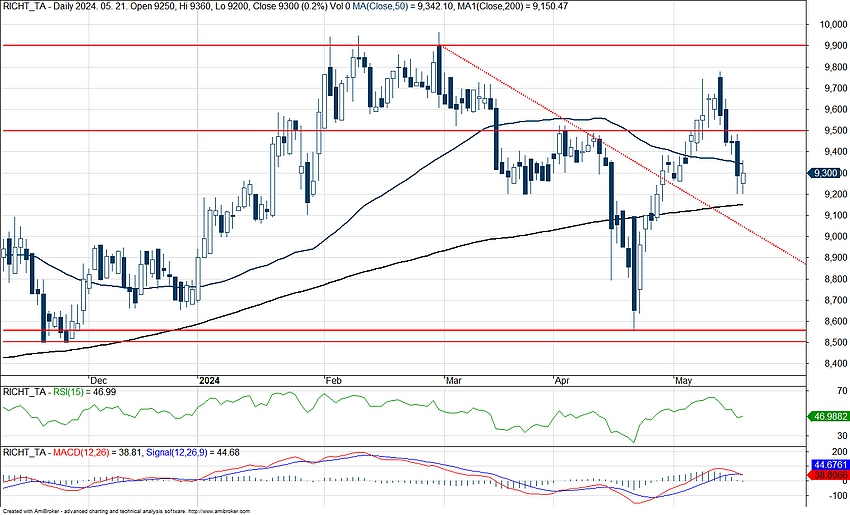Screen dimensions: 850x515
Task: Click the May date axis label
Action: coord(684,381)
